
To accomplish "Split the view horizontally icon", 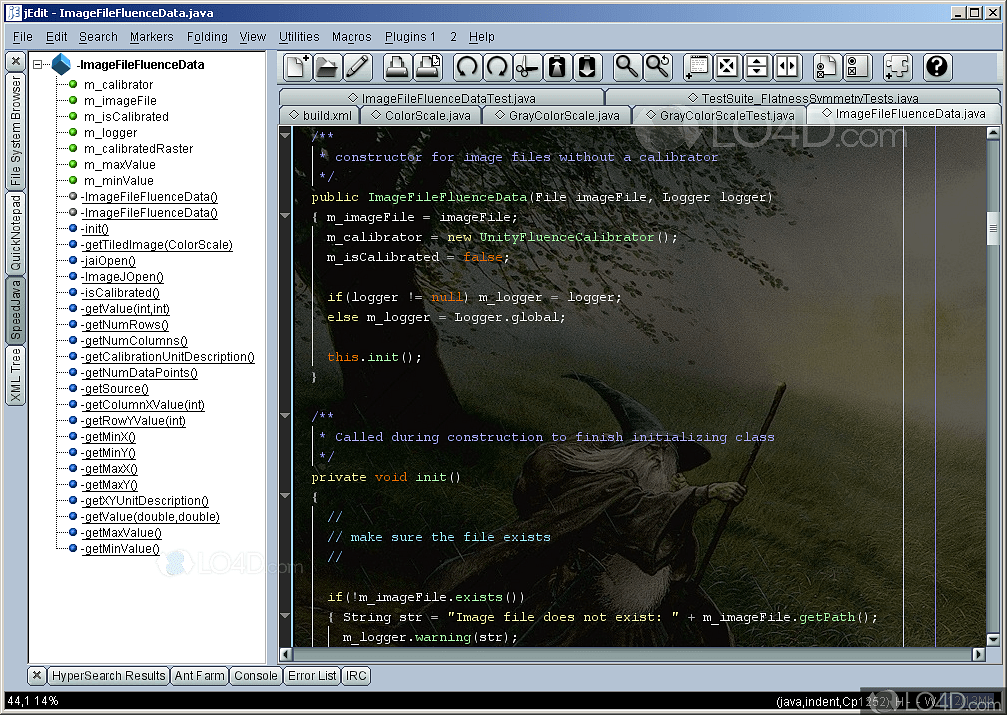I will click(x=757, y=67).
